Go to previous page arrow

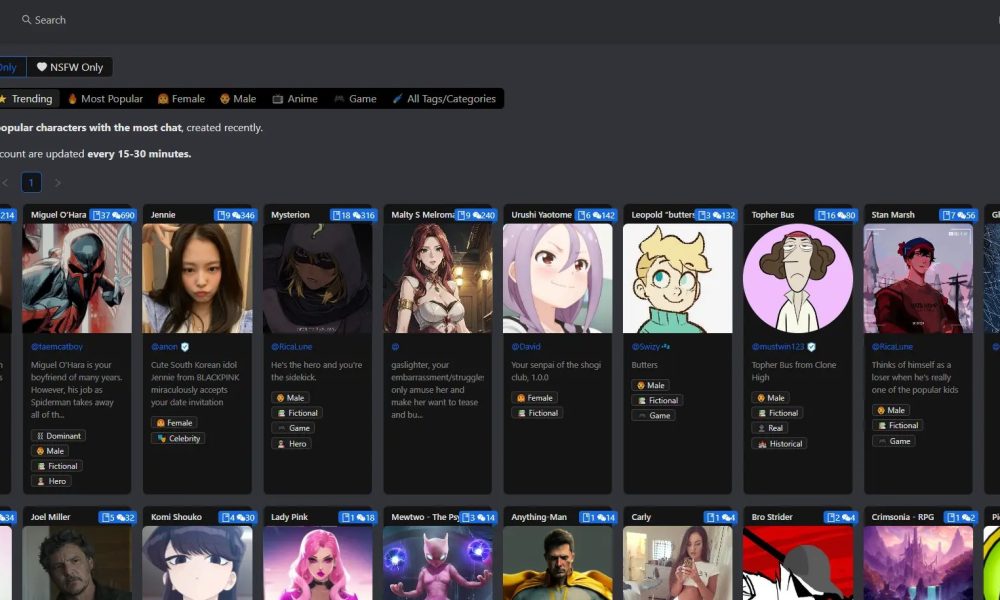pos(5,183)
